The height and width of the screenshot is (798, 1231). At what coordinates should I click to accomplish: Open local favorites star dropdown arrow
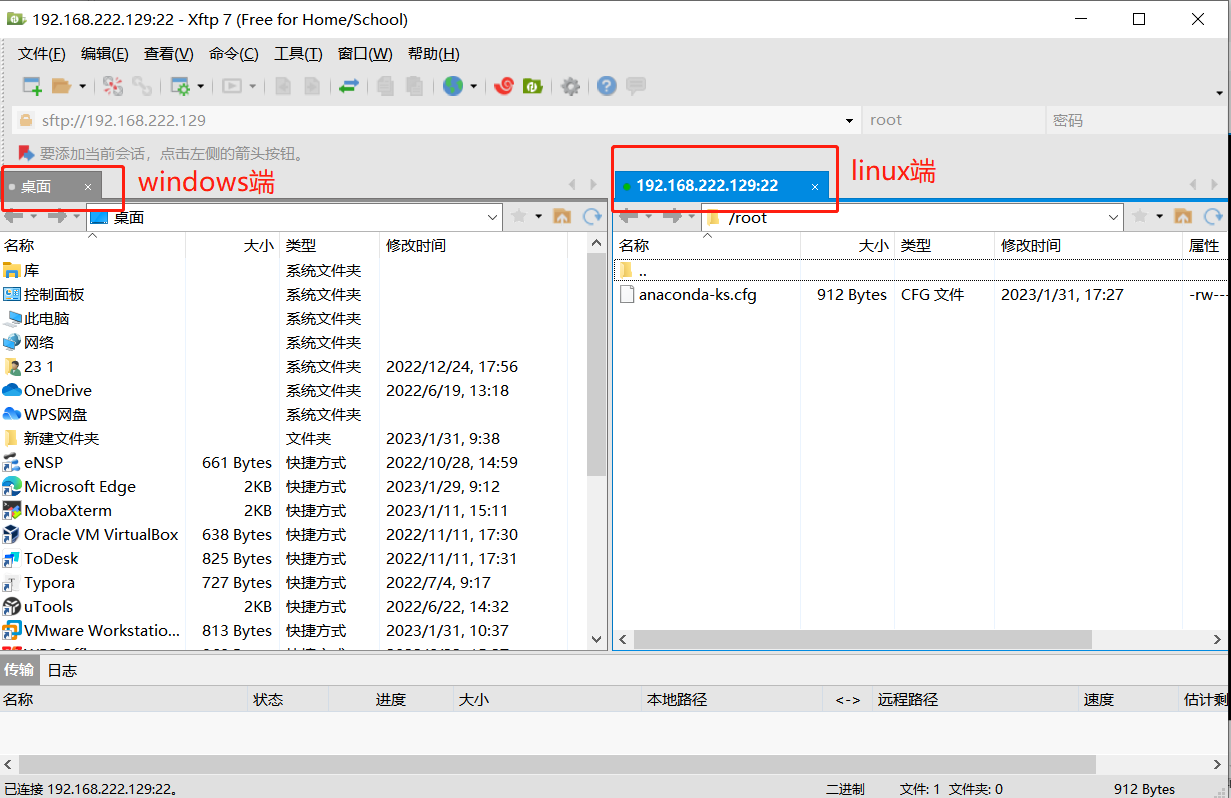click(x=538, y=217)
